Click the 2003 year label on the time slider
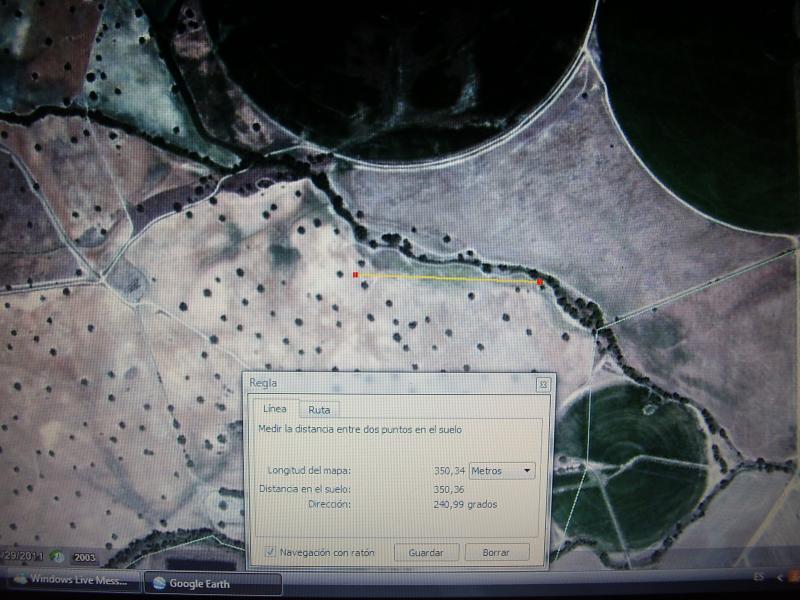This screenshot has height=600, width=800. (82, 557)
